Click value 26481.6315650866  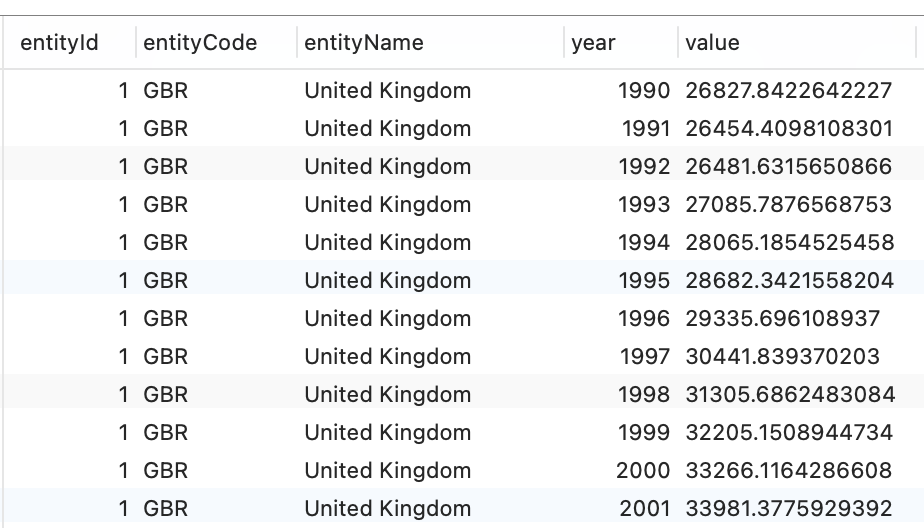788,167
